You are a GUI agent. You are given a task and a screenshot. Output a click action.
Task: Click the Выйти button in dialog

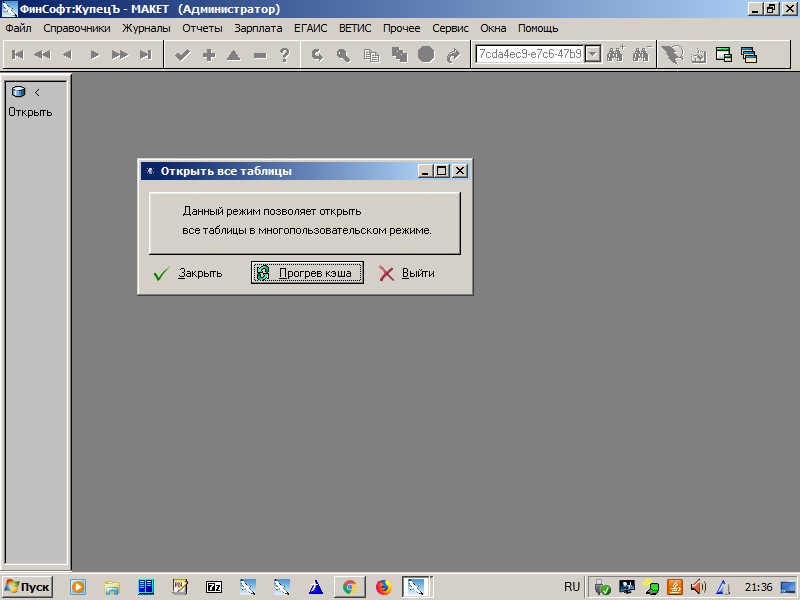408,273
